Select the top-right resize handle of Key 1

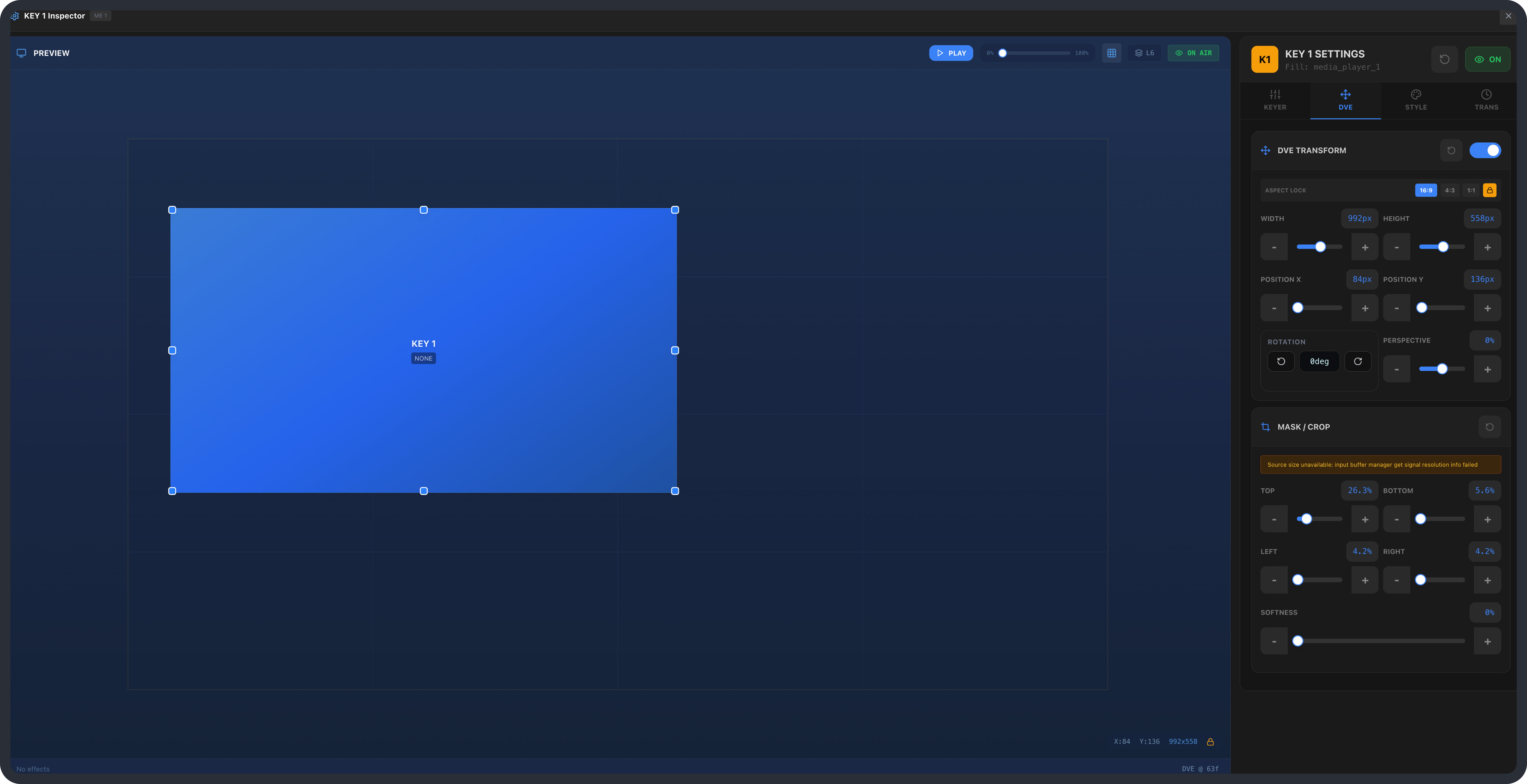[x=675, y=210]
